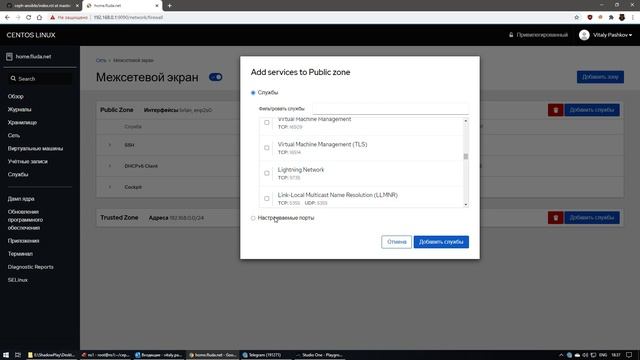Viewport: 640px width, 360px height.
Task: Open Сеть in the sidebar
Action: (x=13, y=136)
